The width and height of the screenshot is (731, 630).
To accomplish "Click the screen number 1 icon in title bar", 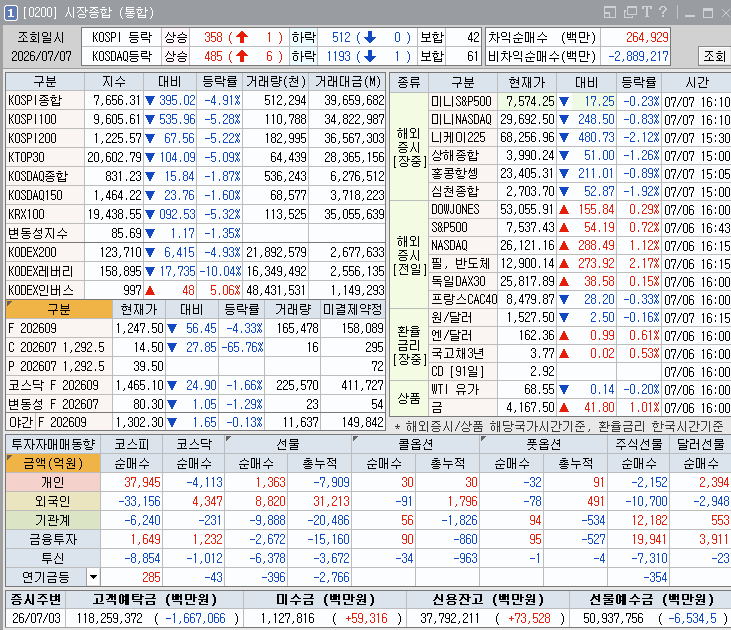I will [x=11, y=13].
